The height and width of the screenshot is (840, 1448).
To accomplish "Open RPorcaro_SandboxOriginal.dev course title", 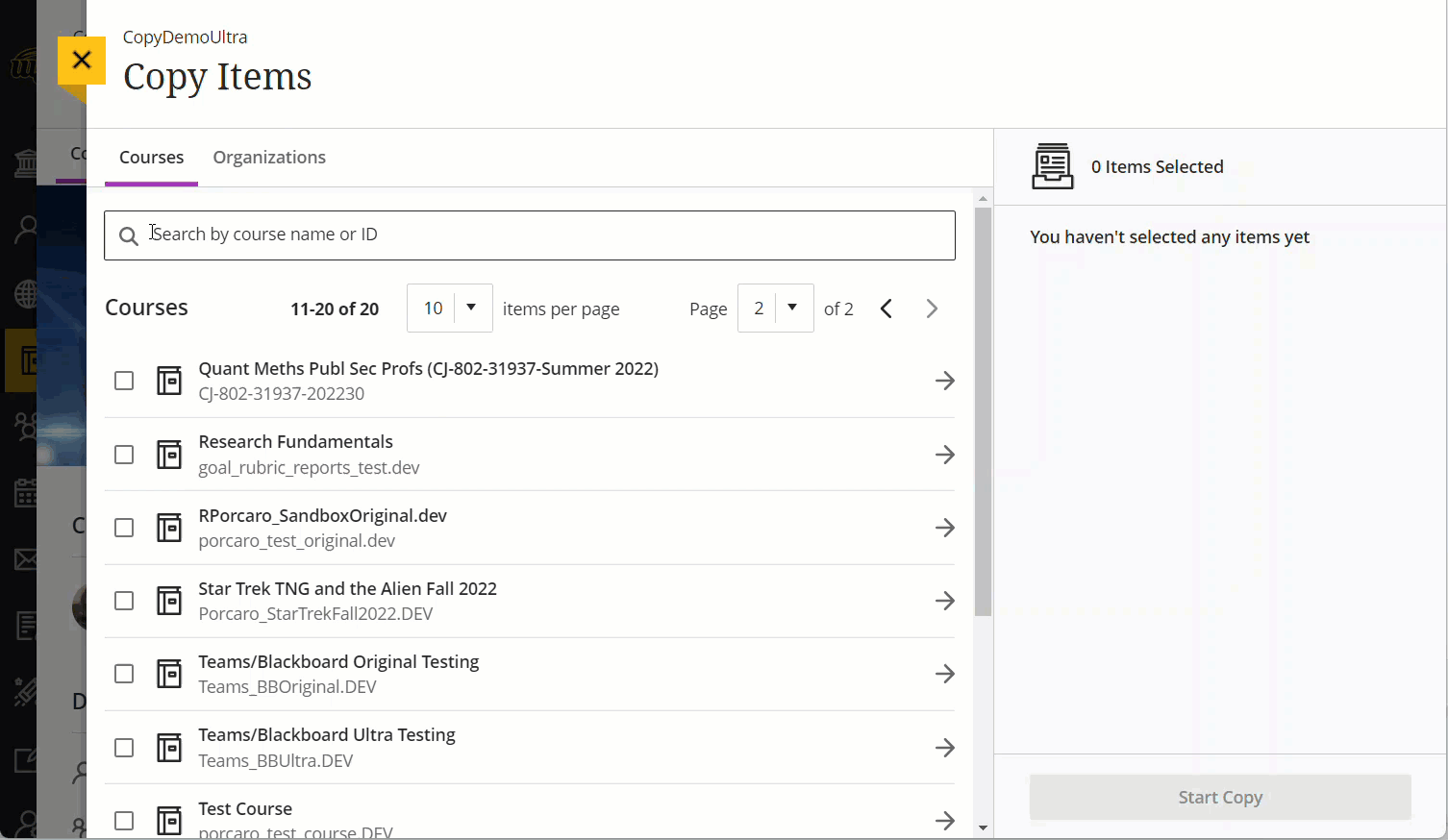I will (323, 516).
